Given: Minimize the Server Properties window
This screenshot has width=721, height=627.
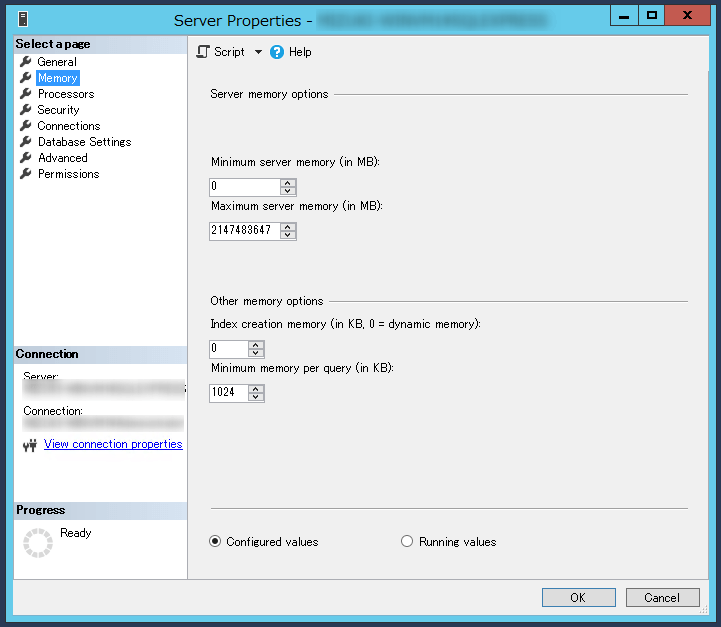Looking at the screenshot, I should [624, 15].
